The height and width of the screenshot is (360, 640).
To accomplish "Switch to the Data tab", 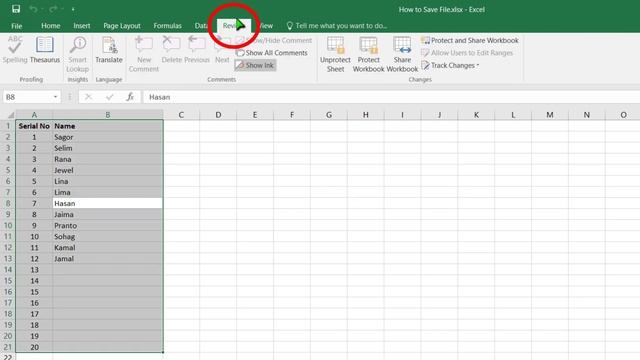I will pos(201,26).
